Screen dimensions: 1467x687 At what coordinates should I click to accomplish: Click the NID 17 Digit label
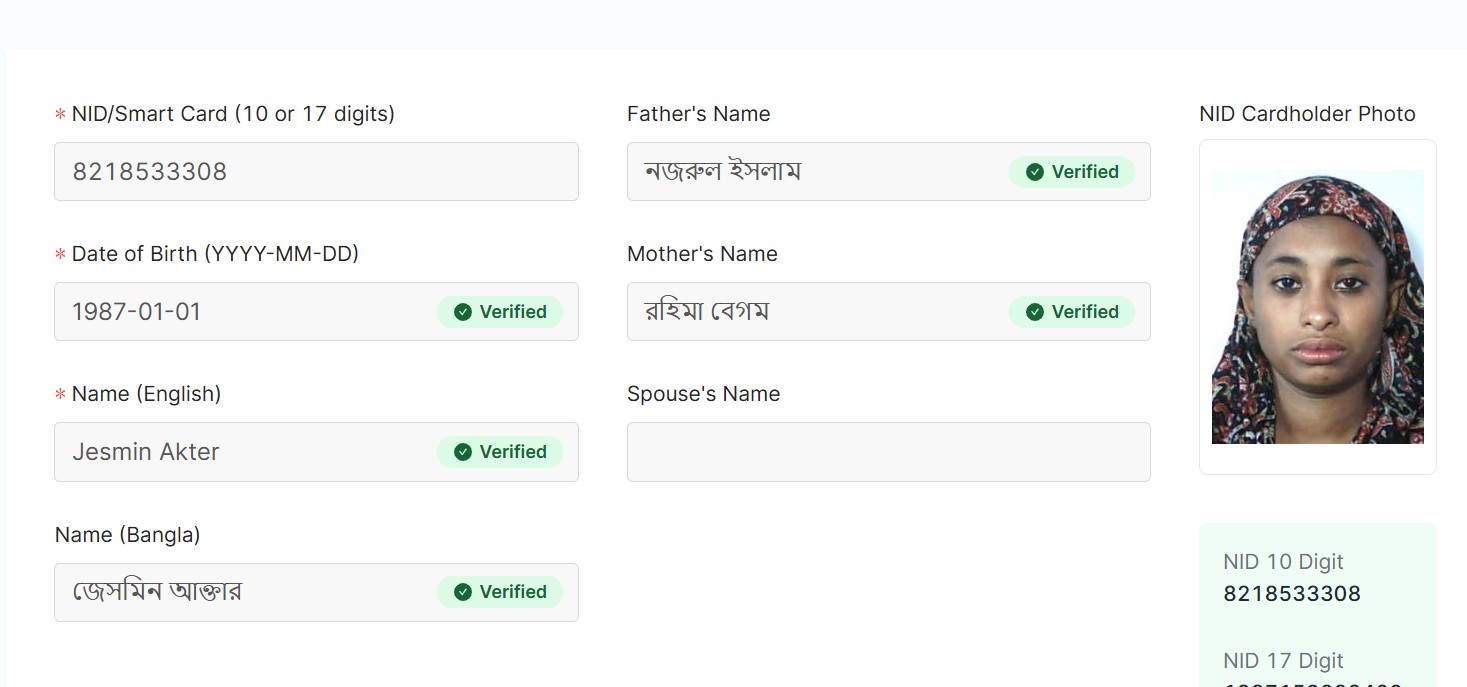pyautogui.click(x=1283, y=661)
